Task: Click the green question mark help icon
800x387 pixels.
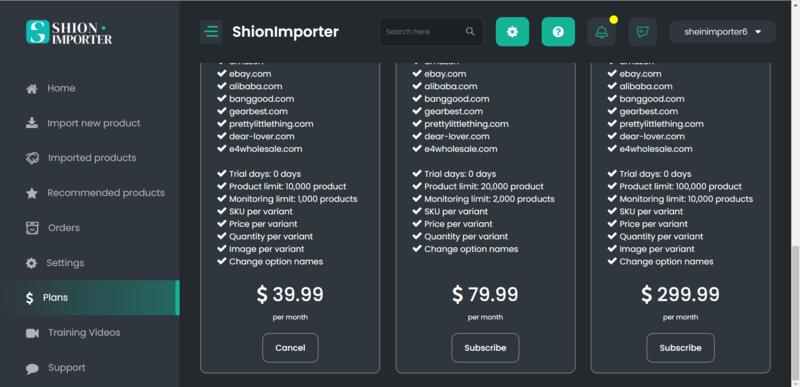Action: click(558, 32)
